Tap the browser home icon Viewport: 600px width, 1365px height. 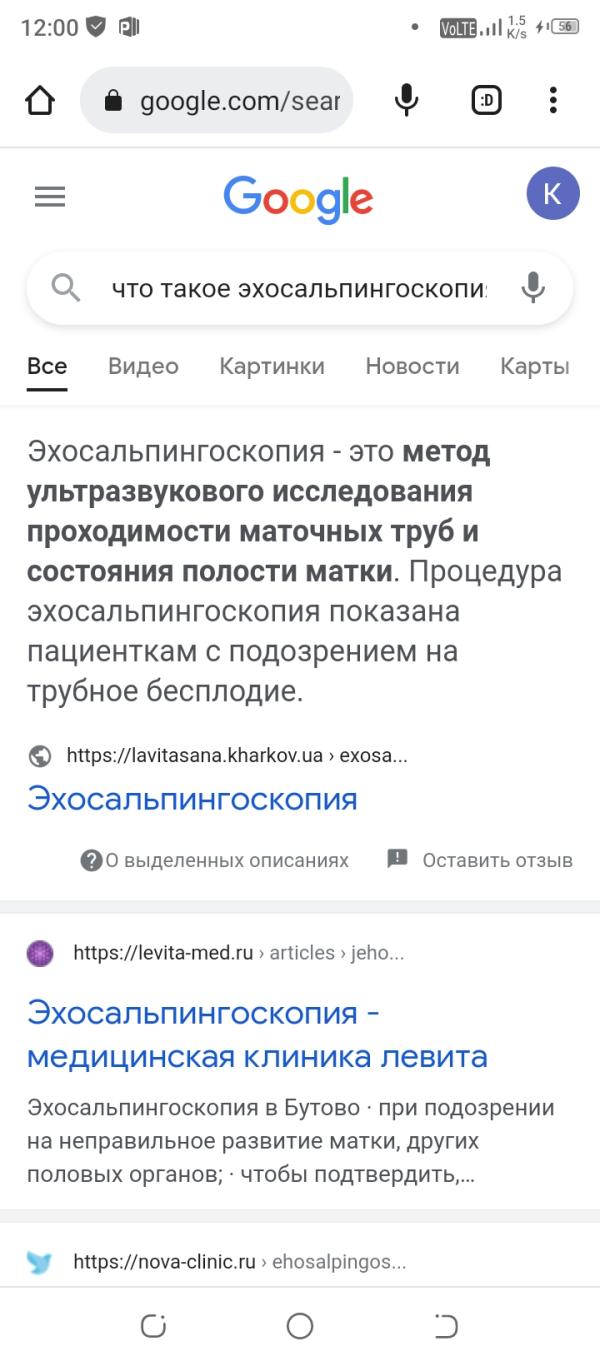tap(40, 100)
